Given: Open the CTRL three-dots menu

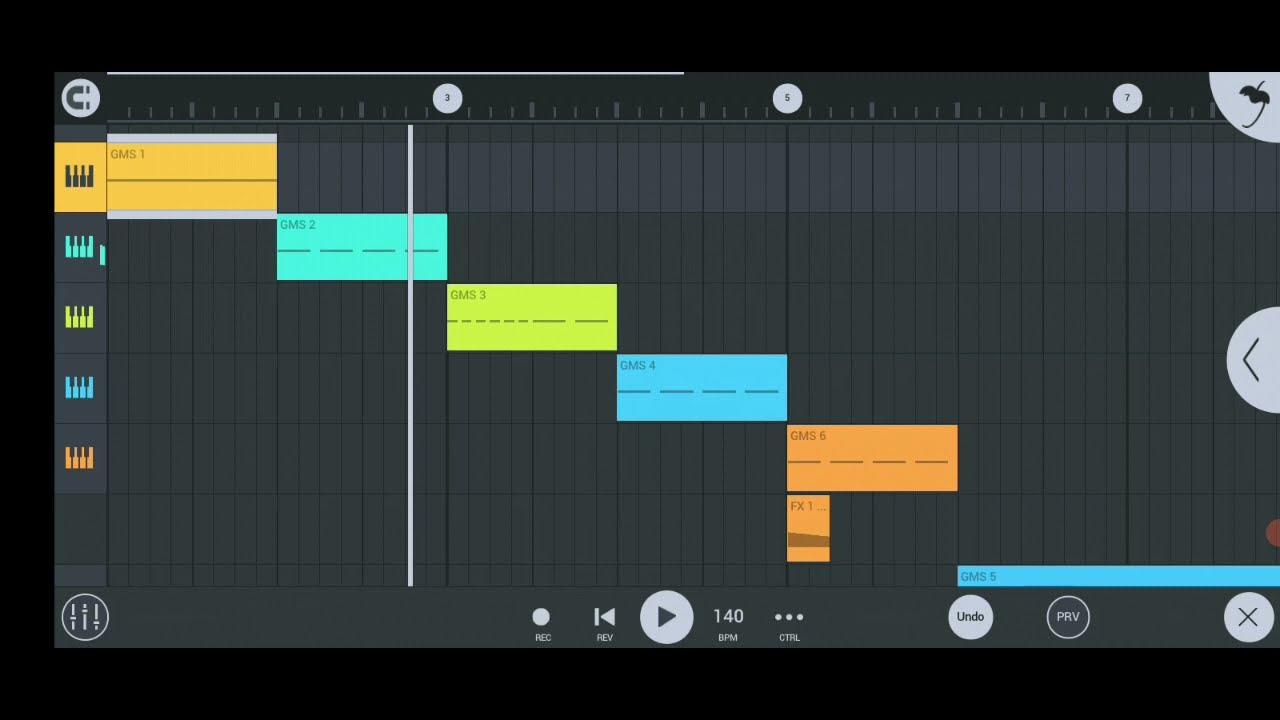Looking at the screenshot, I should [x=789, y=623].
